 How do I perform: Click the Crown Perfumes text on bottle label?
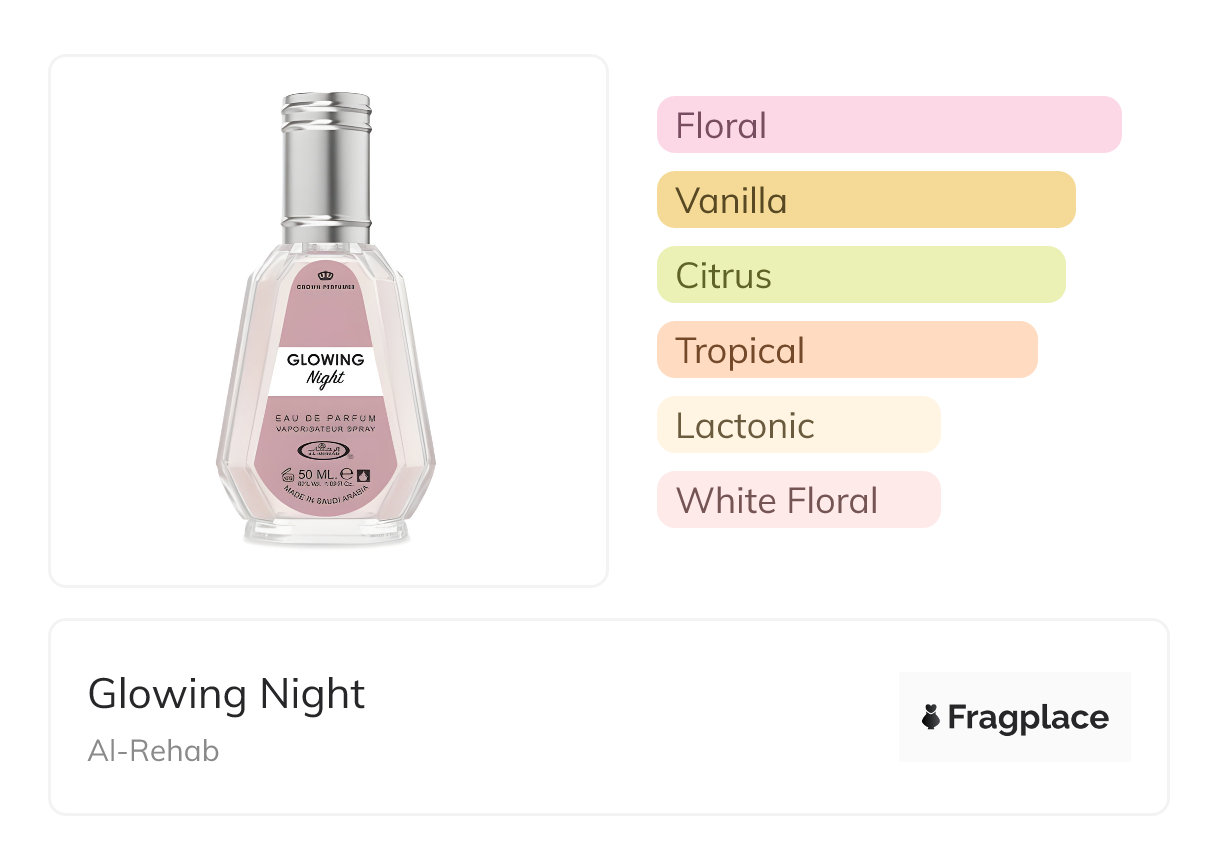click(x=326, y=287)
